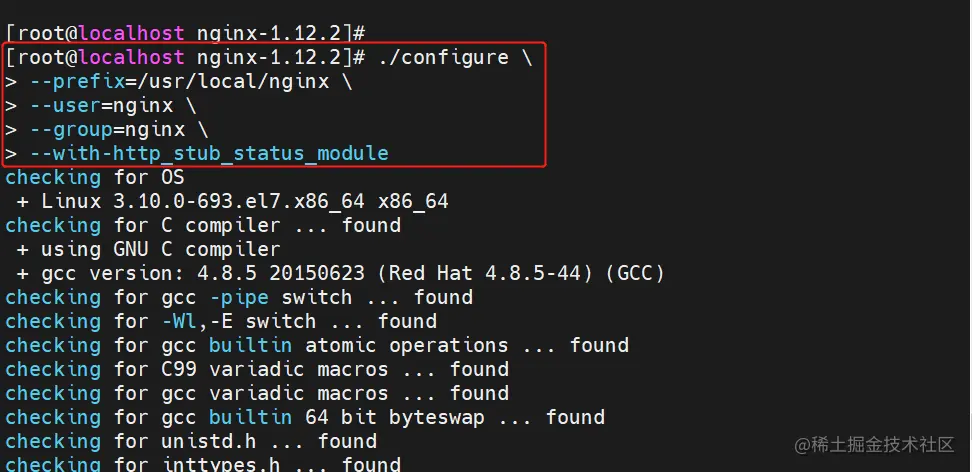972x472 pixels.
Task: Click the --with-http_stub_status_module option
Action: click(209, 153)
